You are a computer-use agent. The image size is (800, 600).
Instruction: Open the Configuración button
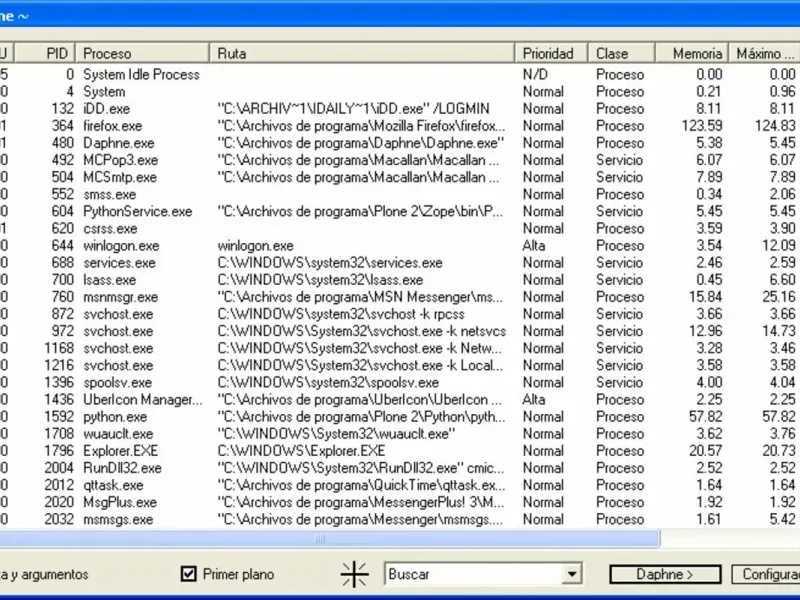click(x=766, y=574)
